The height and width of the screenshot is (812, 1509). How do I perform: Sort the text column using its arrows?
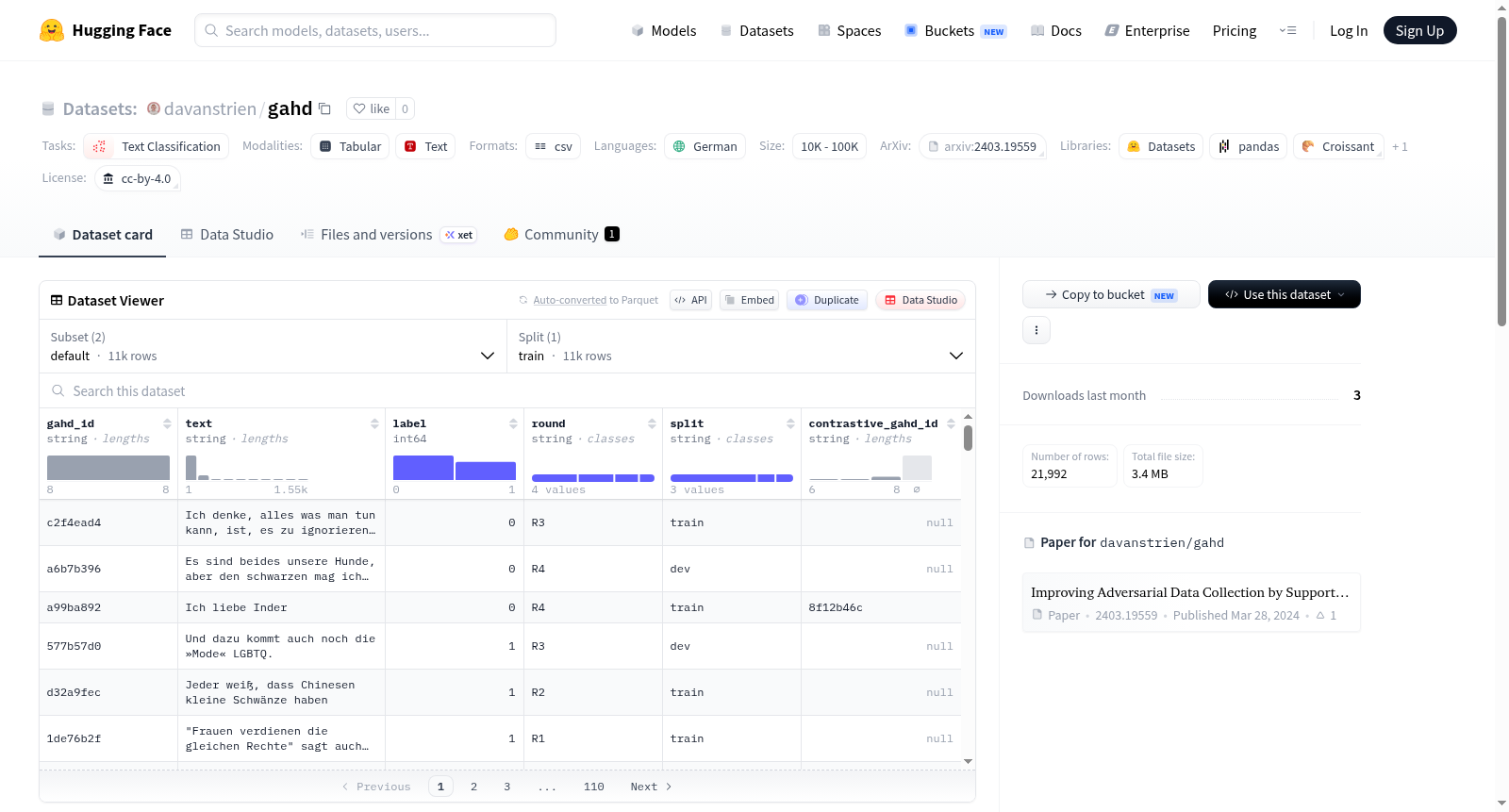pyautogui.click(x=374, y=423)
